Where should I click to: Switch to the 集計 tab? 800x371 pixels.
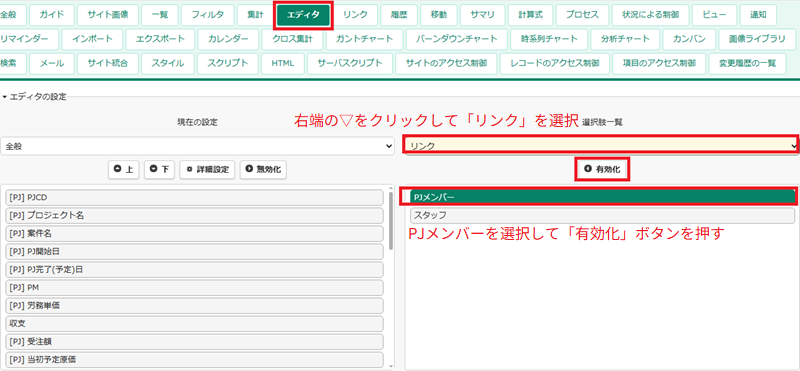click(x=255, y=15)
